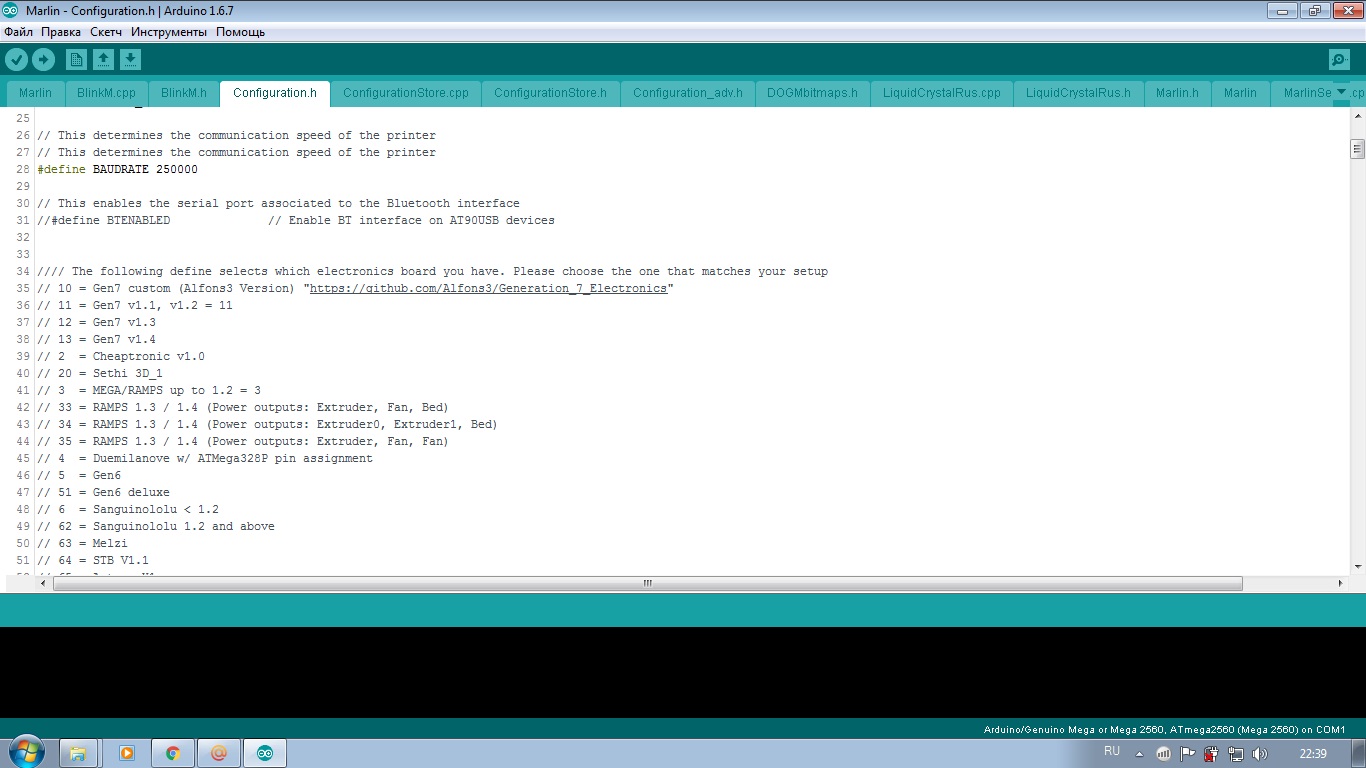Select the BlinkM.cpp tab
The image size is (1366, 768).
pos(106,93)
